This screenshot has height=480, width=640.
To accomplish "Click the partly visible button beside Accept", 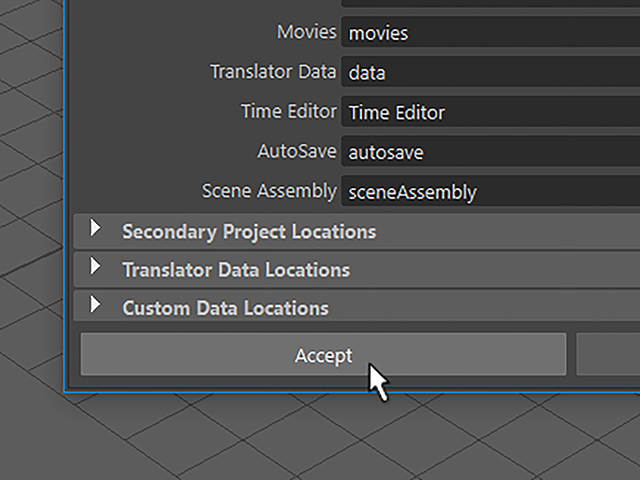I will (x=608, y=354).
